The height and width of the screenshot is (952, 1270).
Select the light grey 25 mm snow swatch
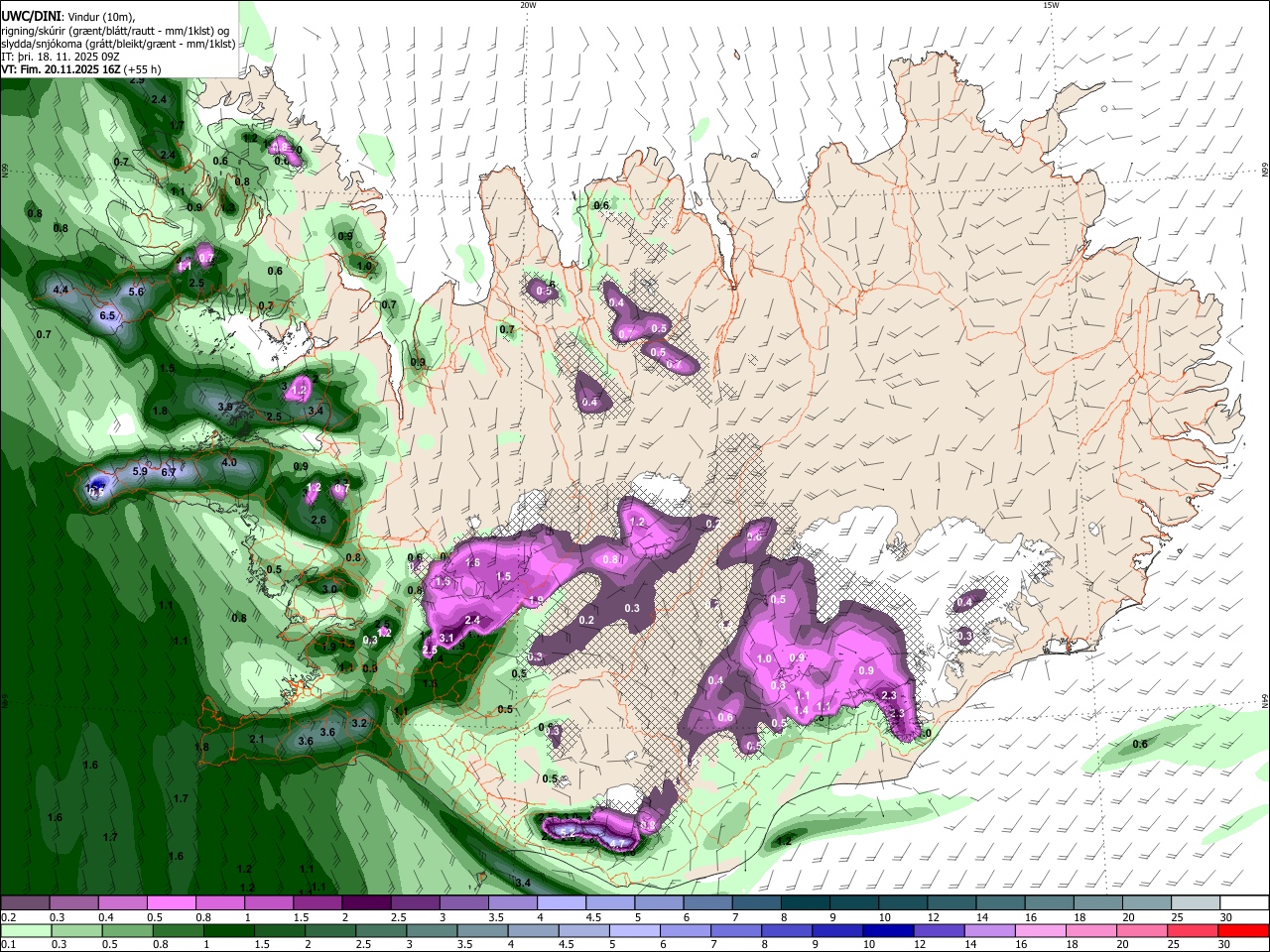[x=1197, y=903]
